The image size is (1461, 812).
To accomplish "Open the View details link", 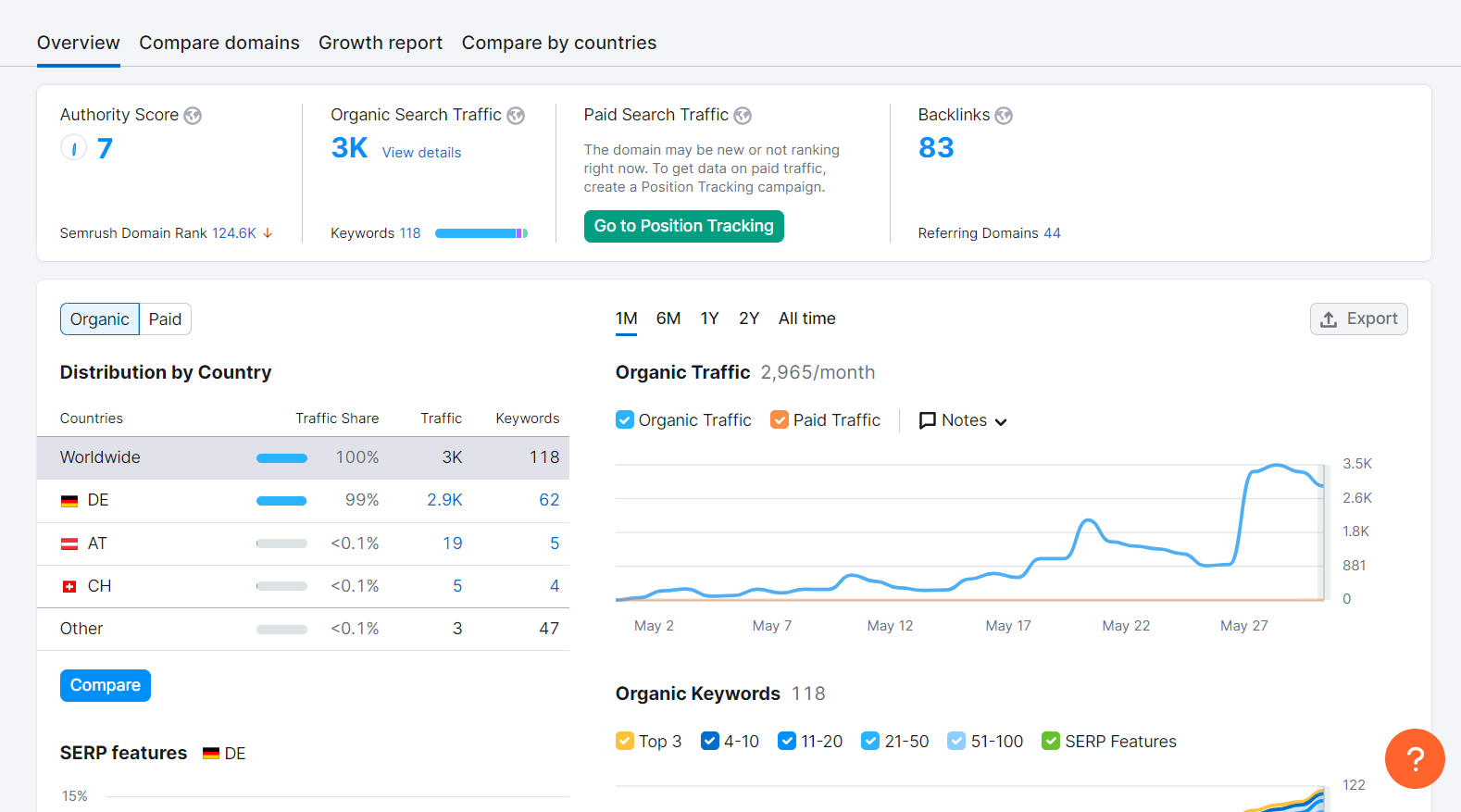I will [x=421, y=153].
